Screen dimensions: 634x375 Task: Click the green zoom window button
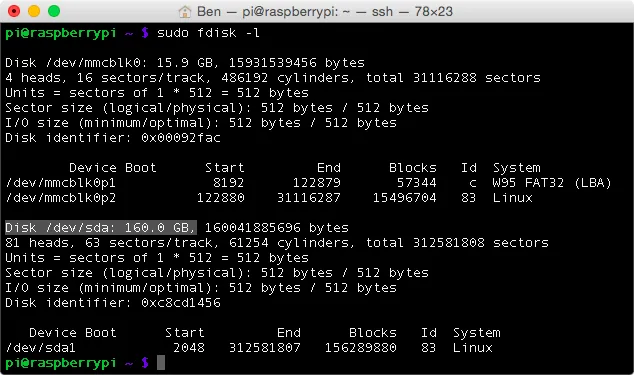click(54, 11)
